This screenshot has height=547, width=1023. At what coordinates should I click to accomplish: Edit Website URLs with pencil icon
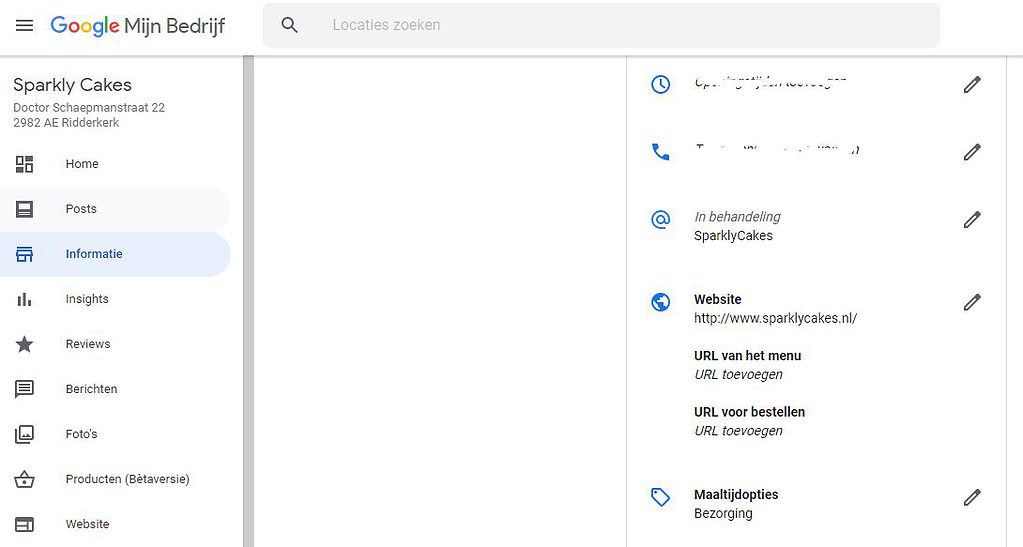tap(972, 302)
